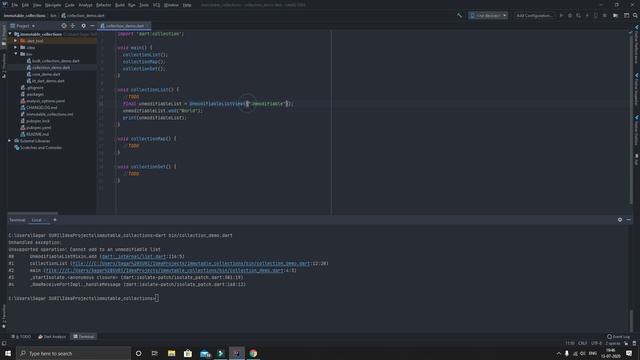Click bin breadcrumb in navigation bar
This screenshot has height=360, width=640.
(53, 16)
